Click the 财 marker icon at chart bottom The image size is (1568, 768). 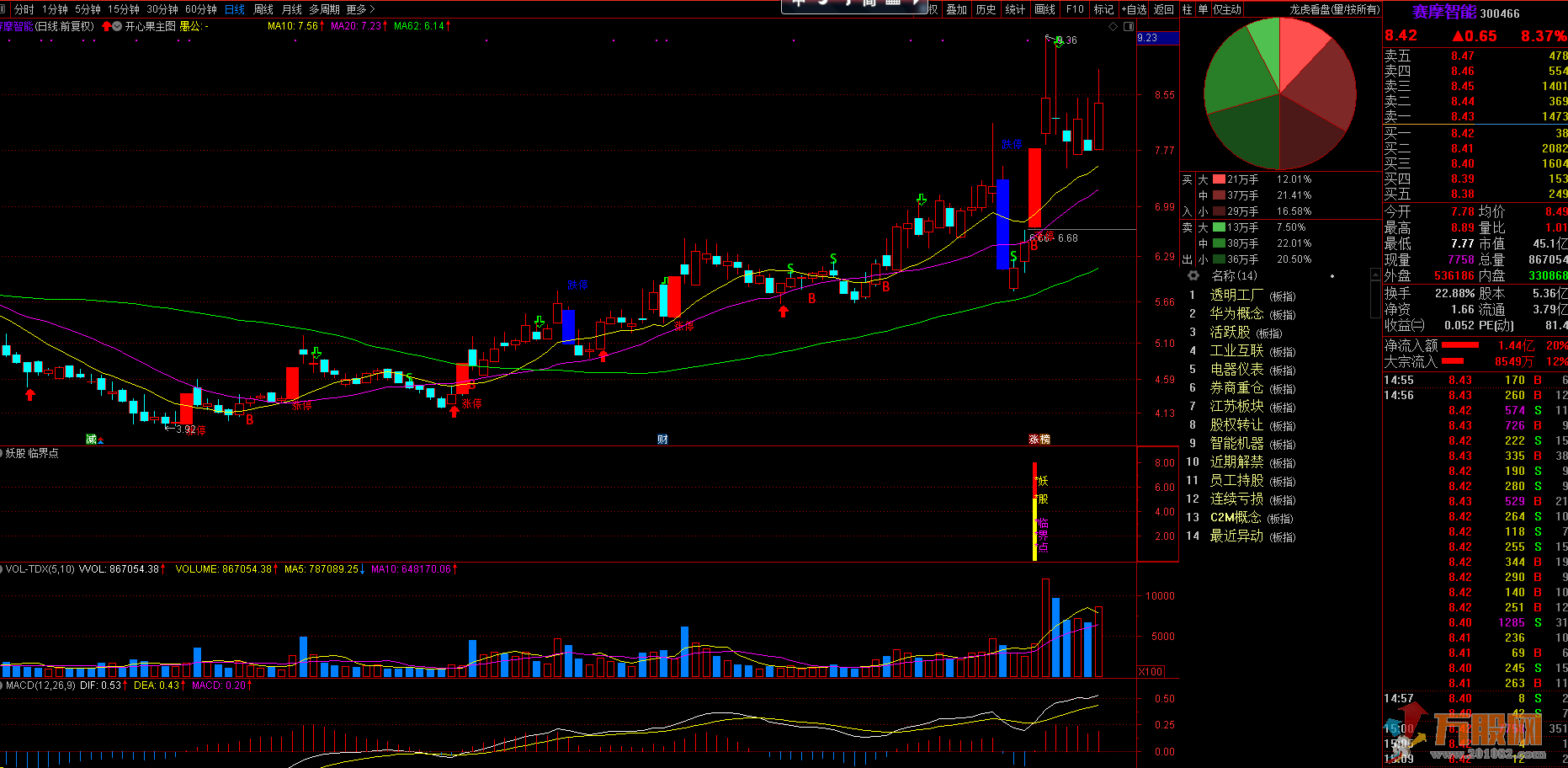tap(662, 440)
